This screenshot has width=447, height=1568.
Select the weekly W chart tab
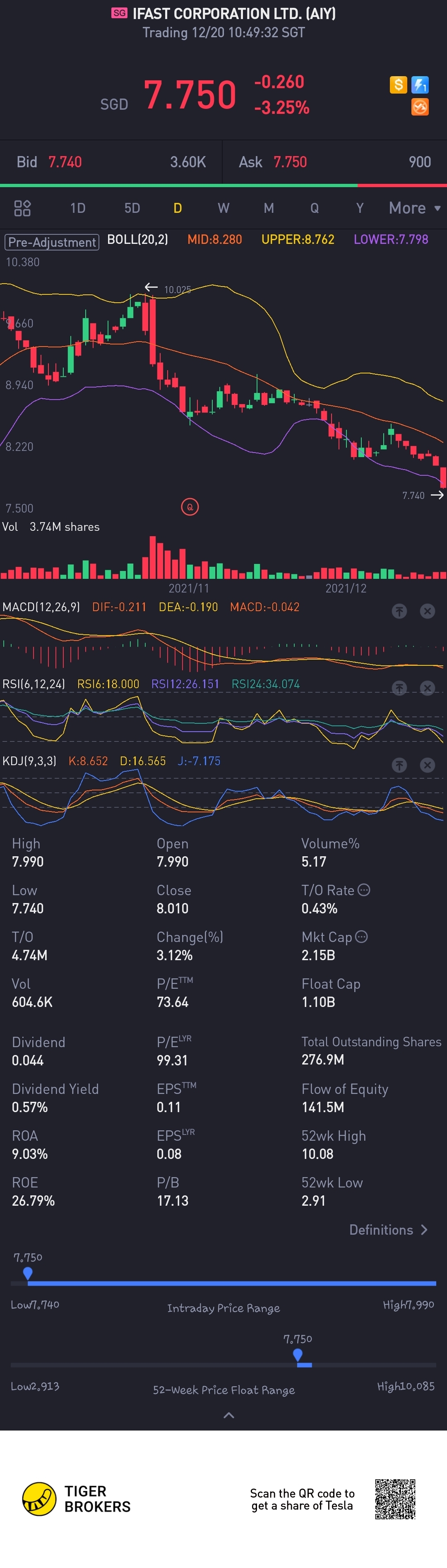coord(223,208)
